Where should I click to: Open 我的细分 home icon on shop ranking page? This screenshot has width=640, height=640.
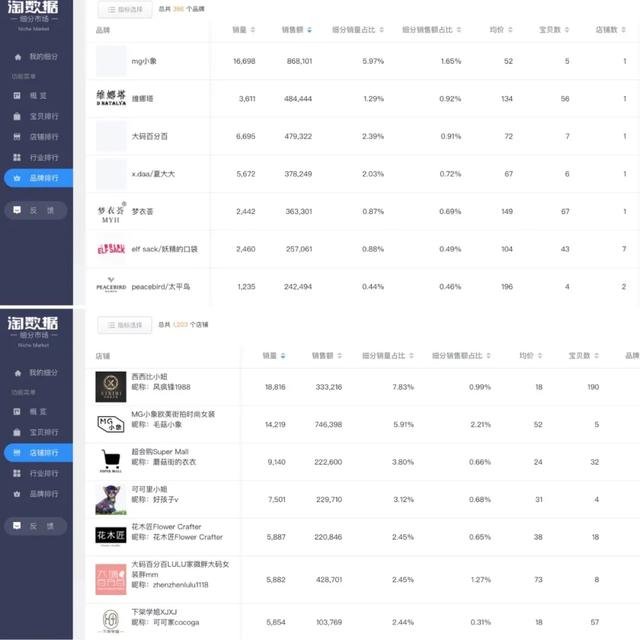click(x=18, y=373)
